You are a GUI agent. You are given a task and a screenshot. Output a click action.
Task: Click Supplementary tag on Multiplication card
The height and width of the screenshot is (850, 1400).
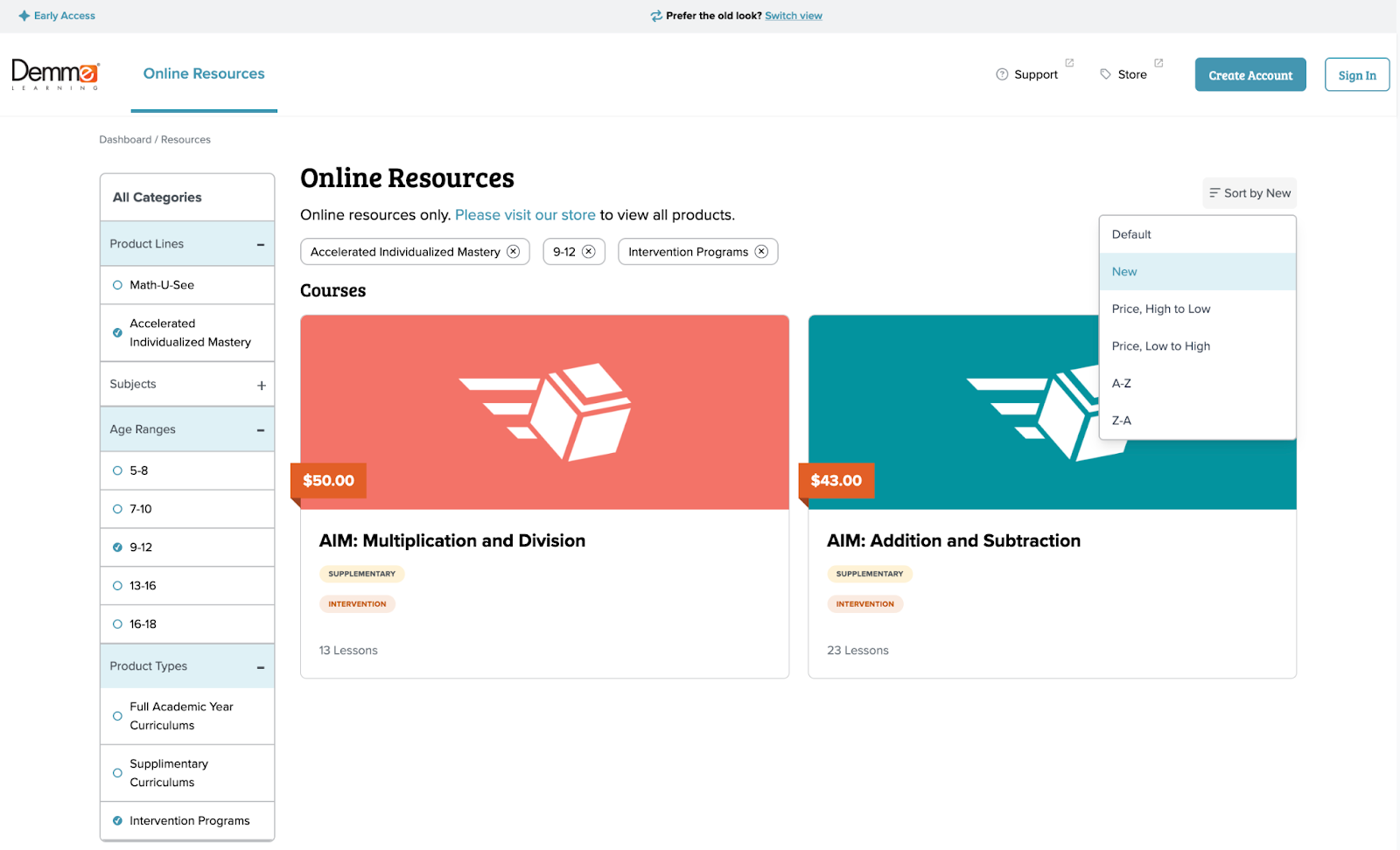pyautogui.click(x=362, y=575)
